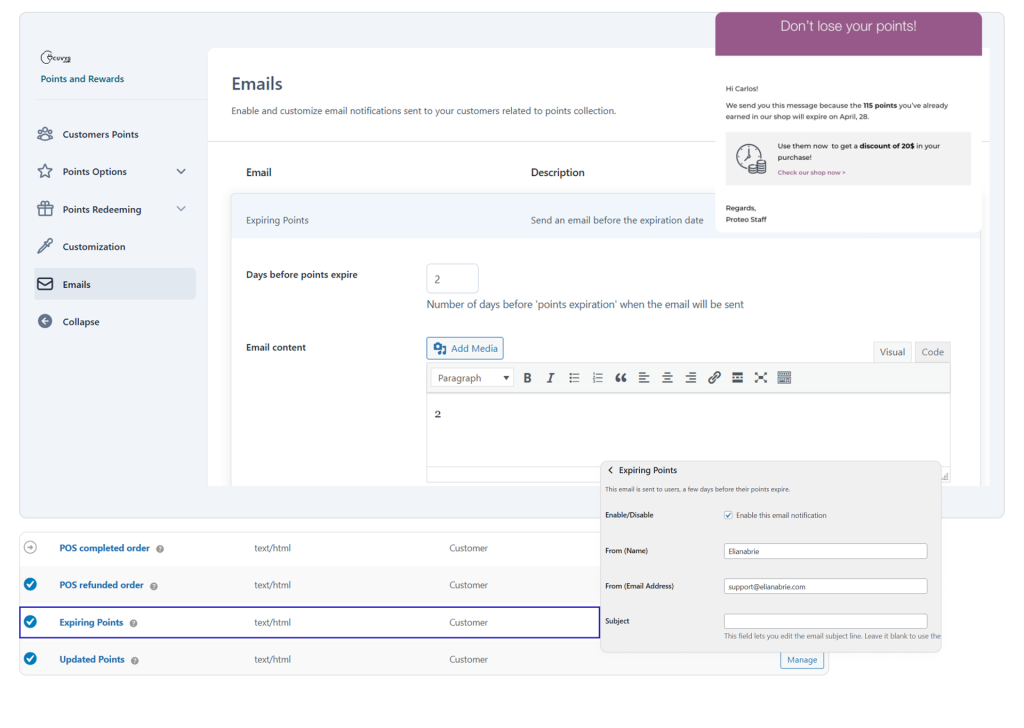
Task: Click the Subject input field
Action: [825, 621]
